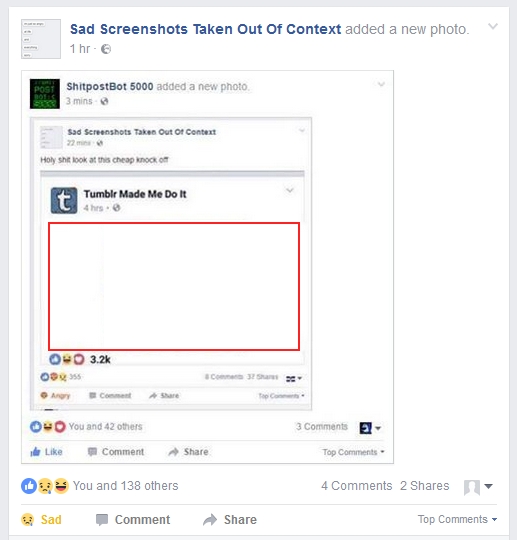517x540 pixels.
Task: View who reacted: You and 138 others
Action: tap(126, 486)
